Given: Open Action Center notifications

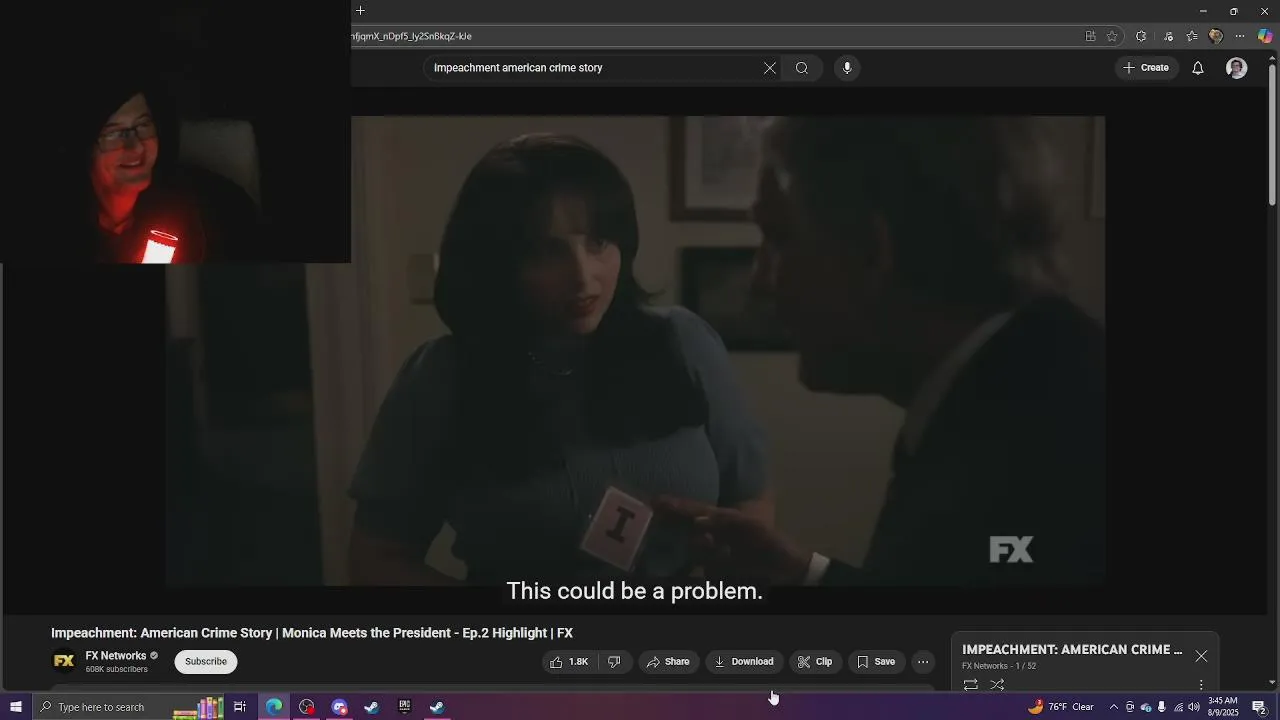Looking at the screenshot, I should [1260, 707].
